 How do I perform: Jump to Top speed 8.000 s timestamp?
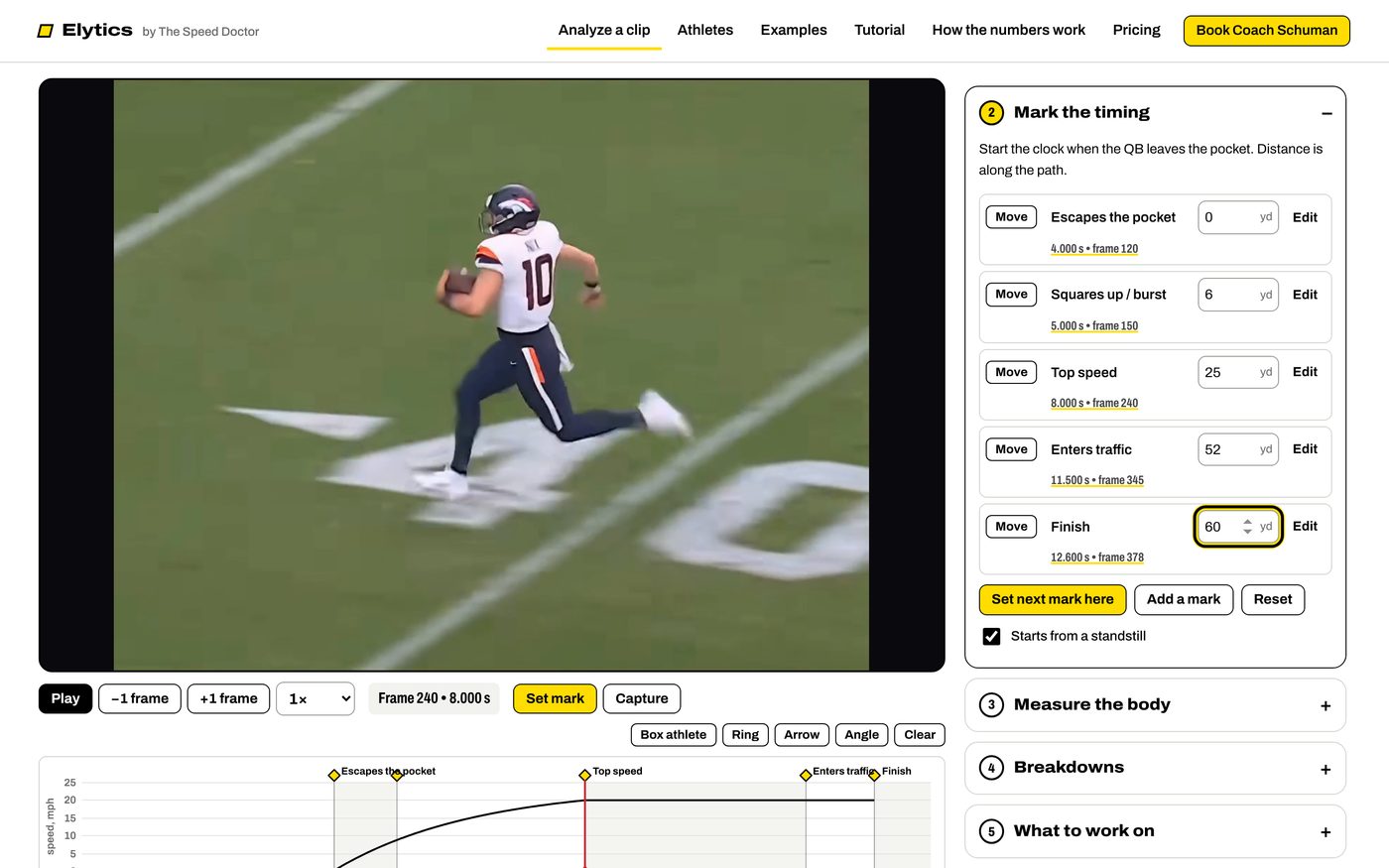1094,404
